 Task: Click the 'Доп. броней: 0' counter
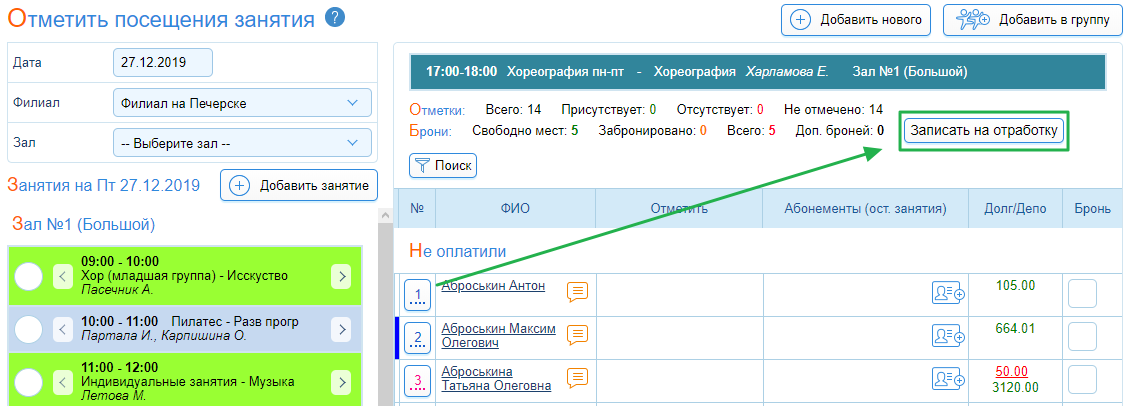[x=840, y=131]
